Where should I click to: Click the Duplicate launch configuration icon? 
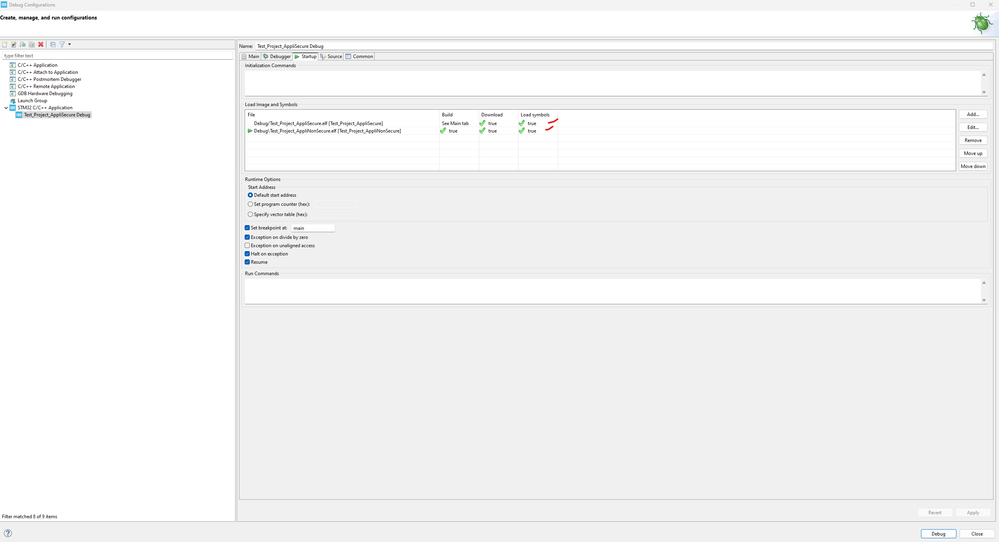tap(31, 45)
